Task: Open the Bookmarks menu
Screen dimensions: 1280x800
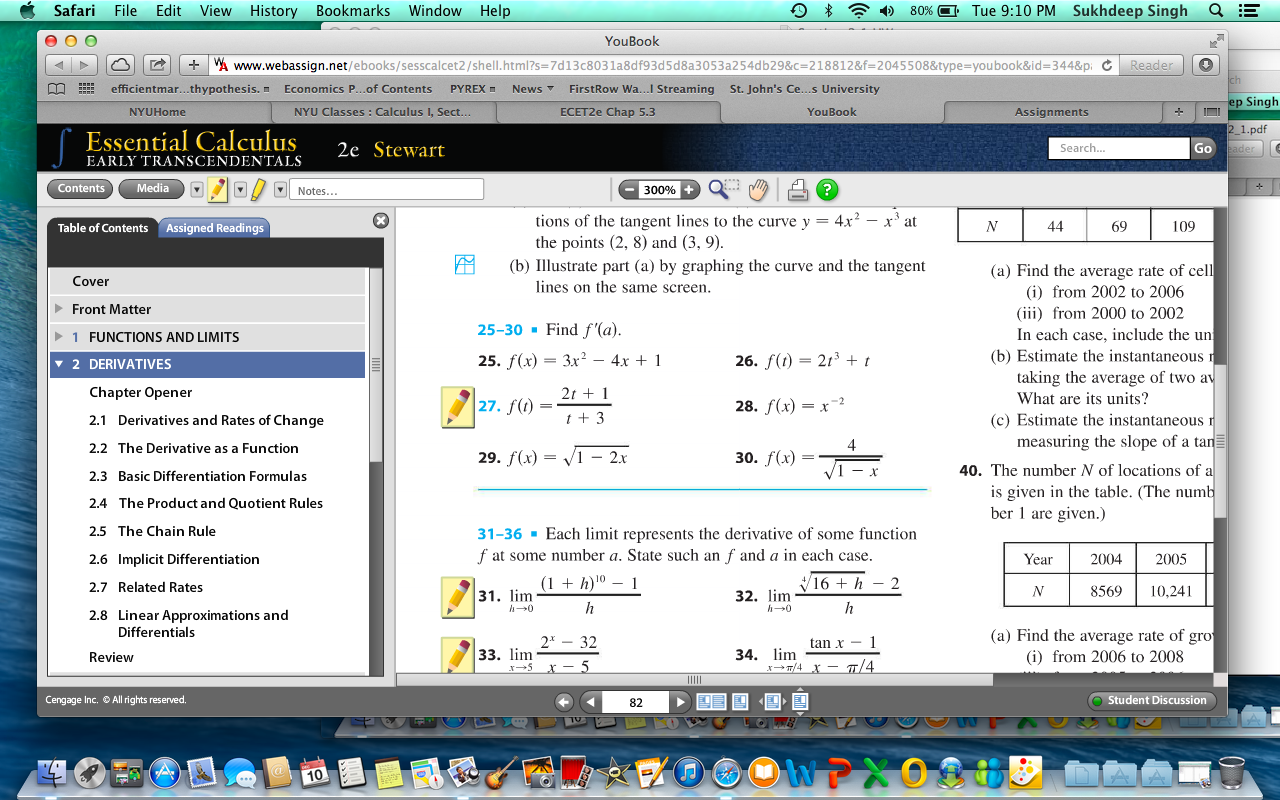Action: coord(353,11)
